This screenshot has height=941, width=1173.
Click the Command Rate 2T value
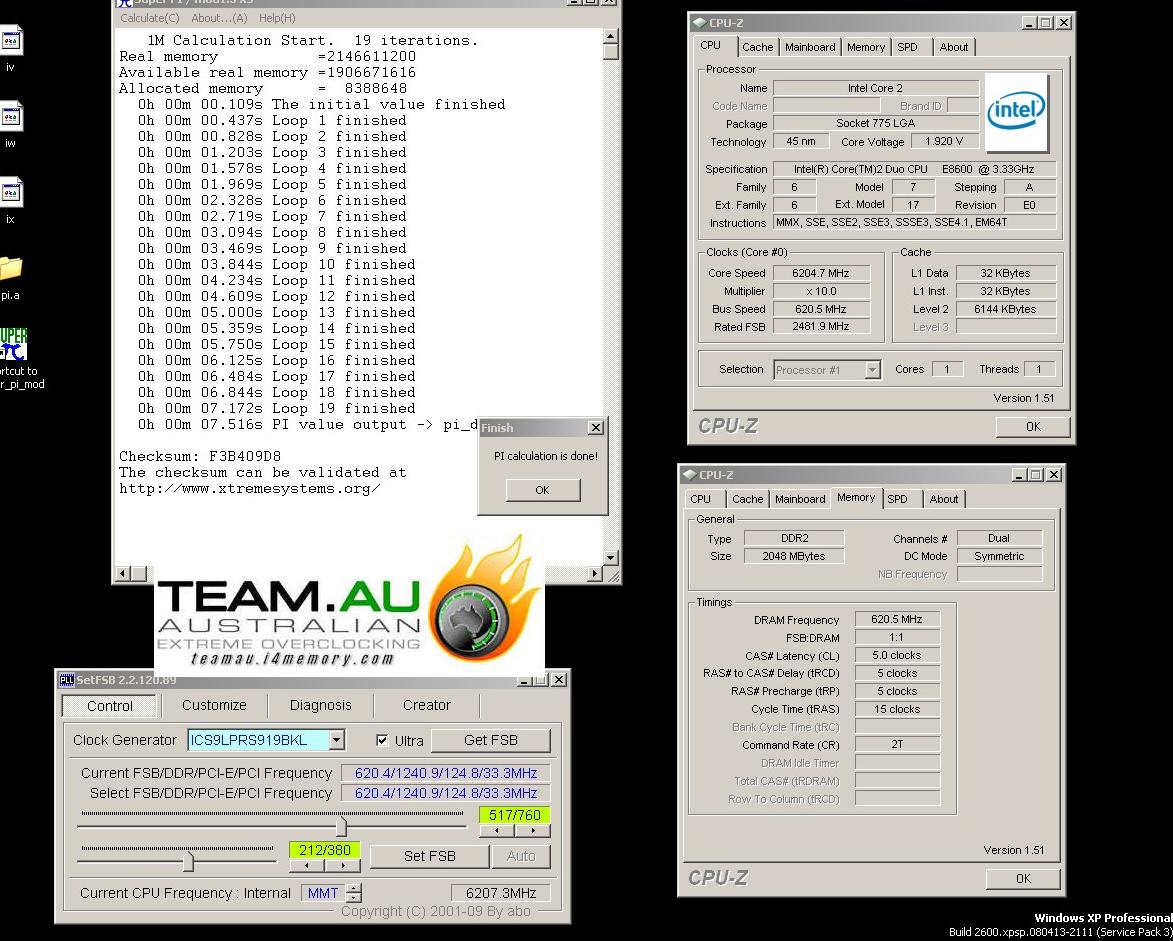896,745
